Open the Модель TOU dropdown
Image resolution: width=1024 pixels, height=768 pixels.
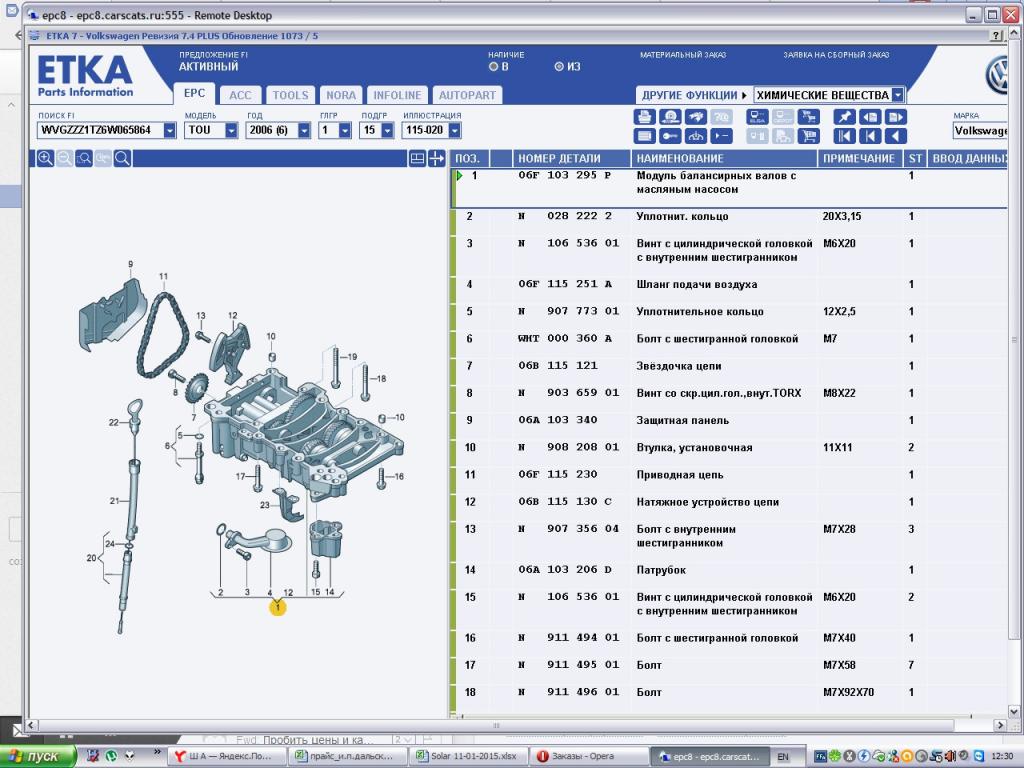231,131
